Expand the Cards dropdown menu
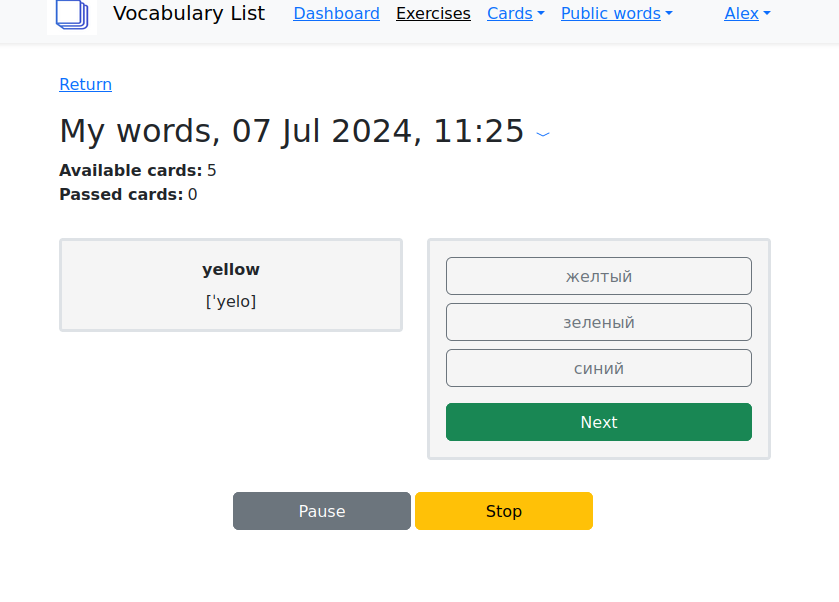The image size is (839, 602). click(x=515, y=14)
